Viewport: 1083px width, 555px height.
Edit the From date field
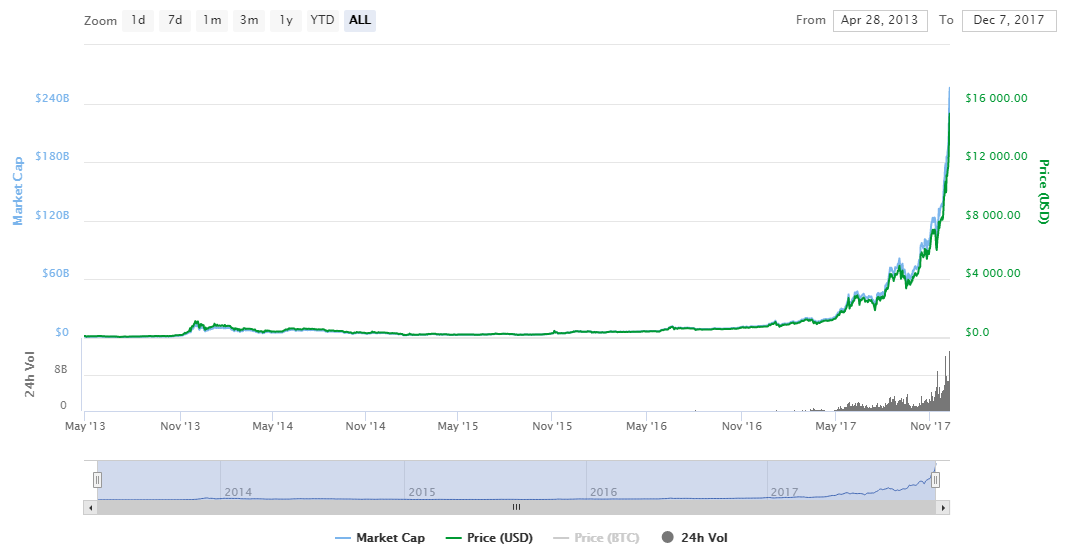880,21
